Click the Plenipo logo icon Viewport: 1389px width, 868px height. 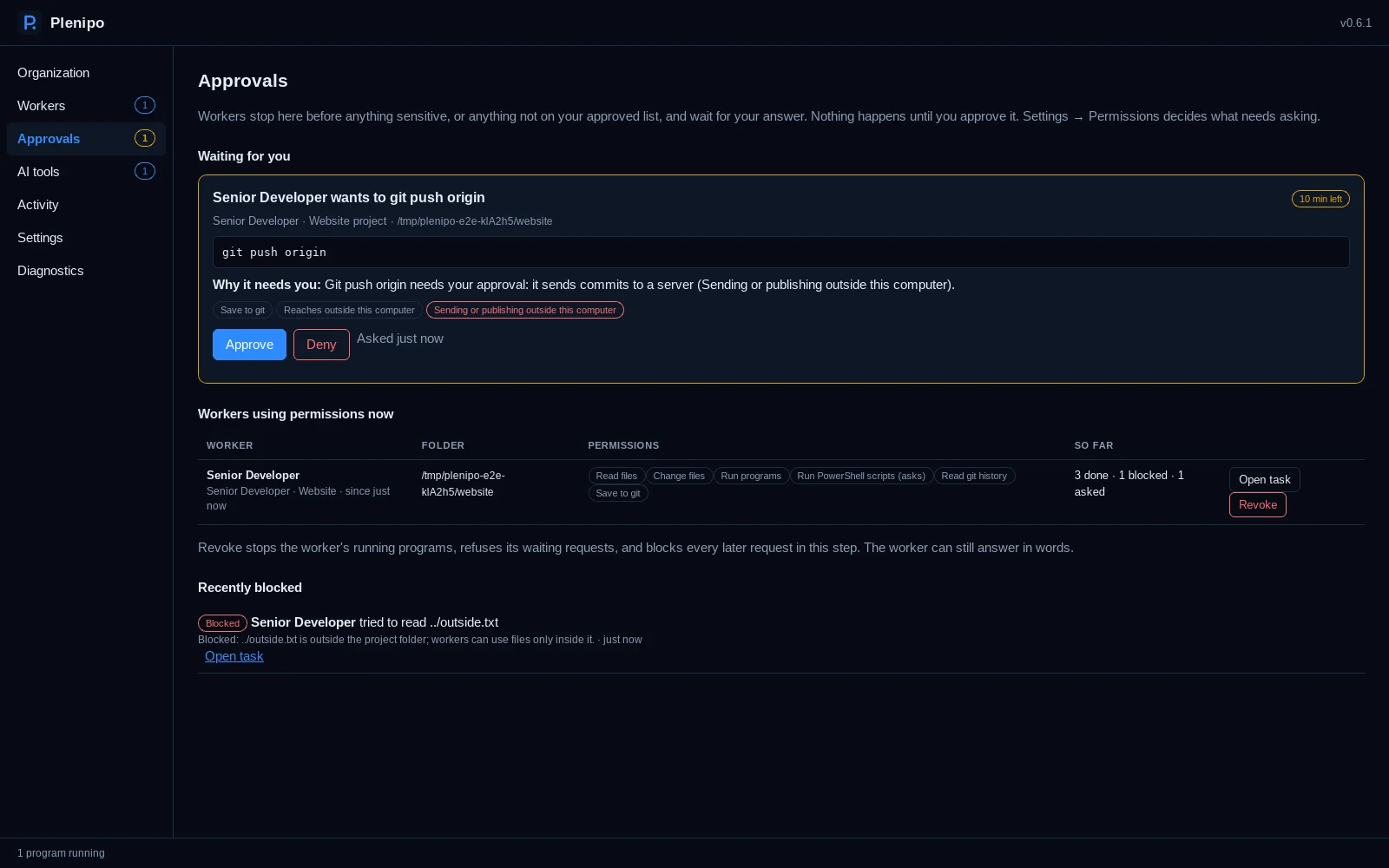tap(30, 23)
